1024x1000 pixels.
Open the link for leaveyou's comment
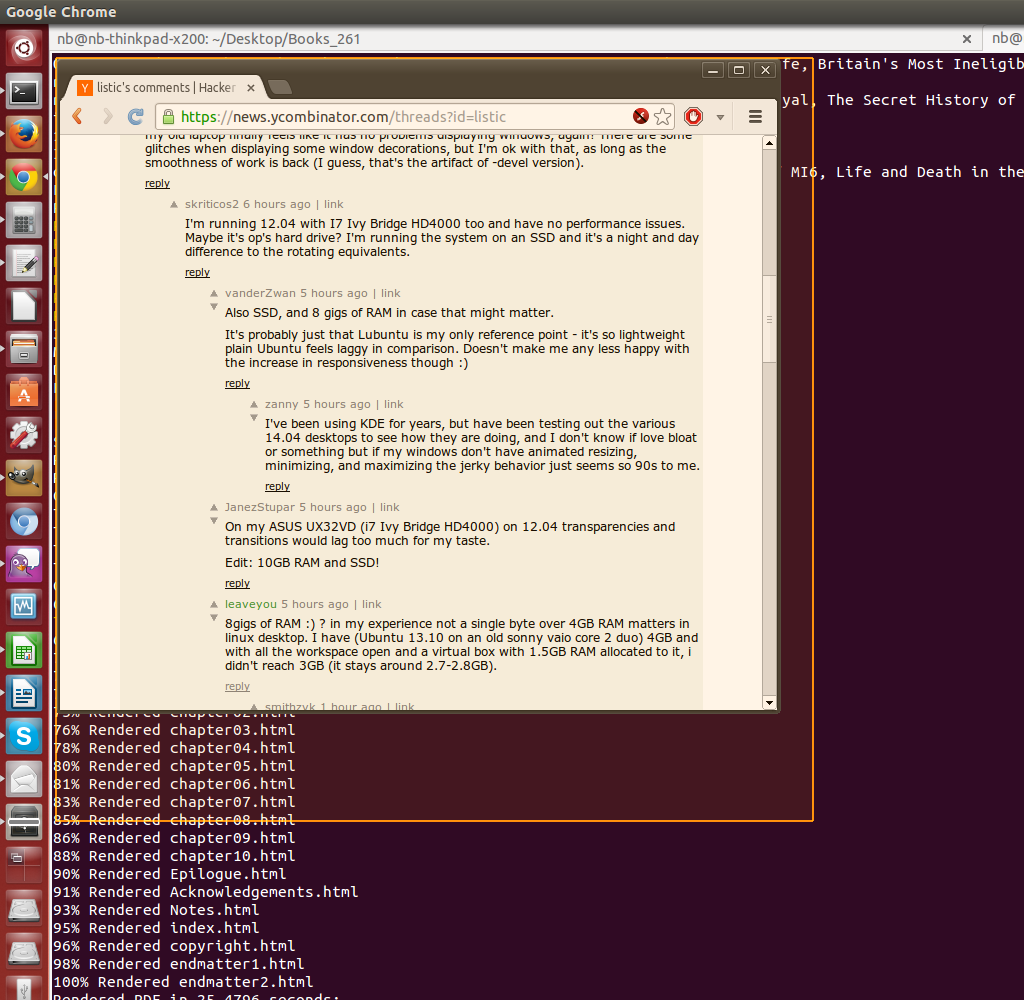(x=371, y=604)
